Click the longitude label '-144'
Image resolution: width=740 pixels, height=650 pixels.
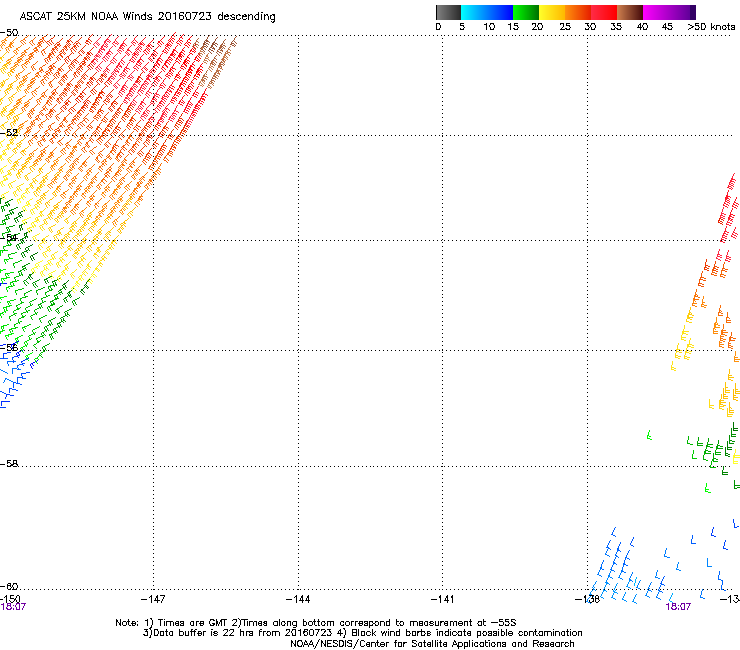click(x=298, y=599)
